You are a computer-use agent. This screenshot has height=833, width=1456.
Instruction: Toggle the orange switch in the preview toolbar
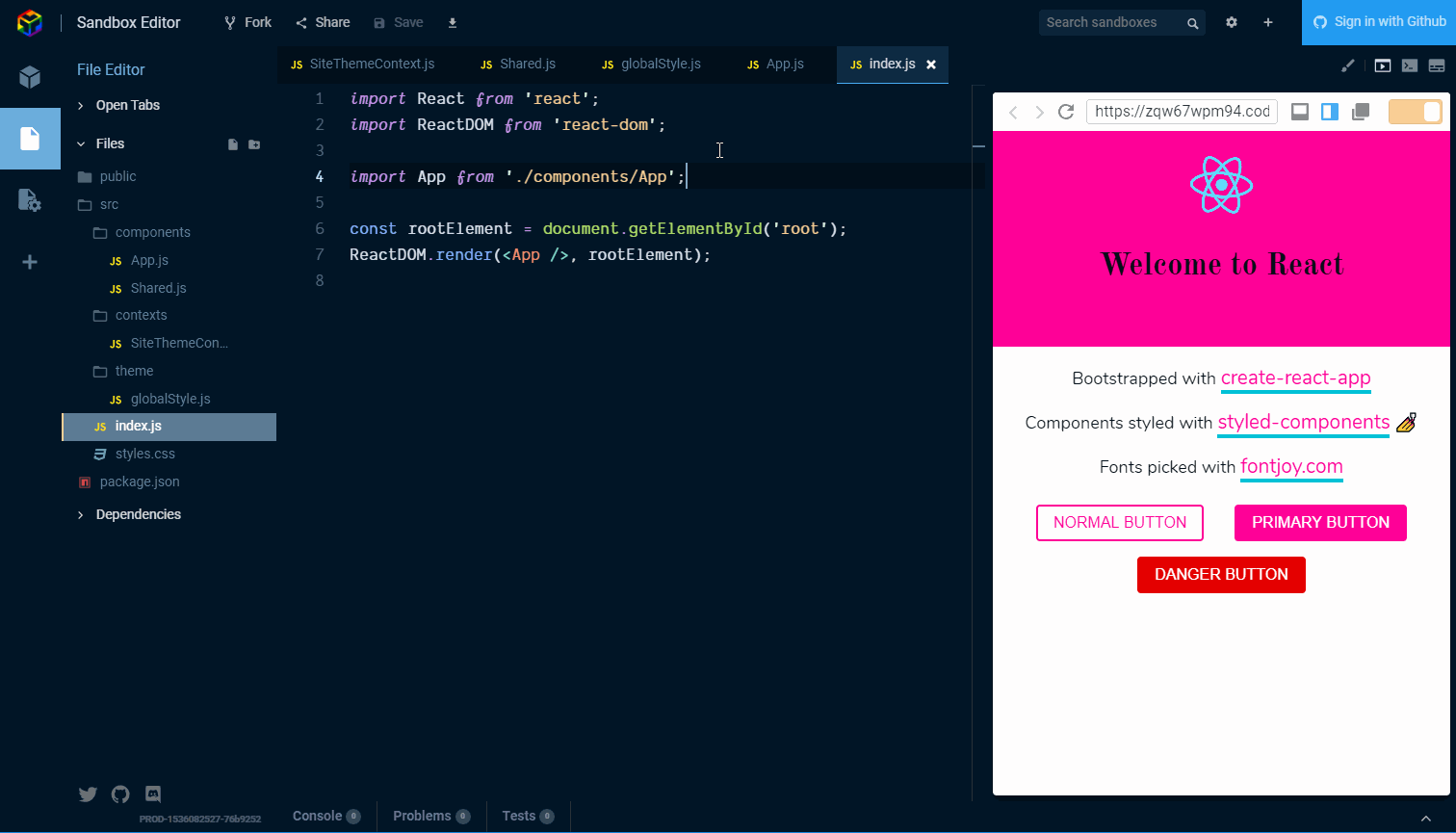[x=1415, y=112]
